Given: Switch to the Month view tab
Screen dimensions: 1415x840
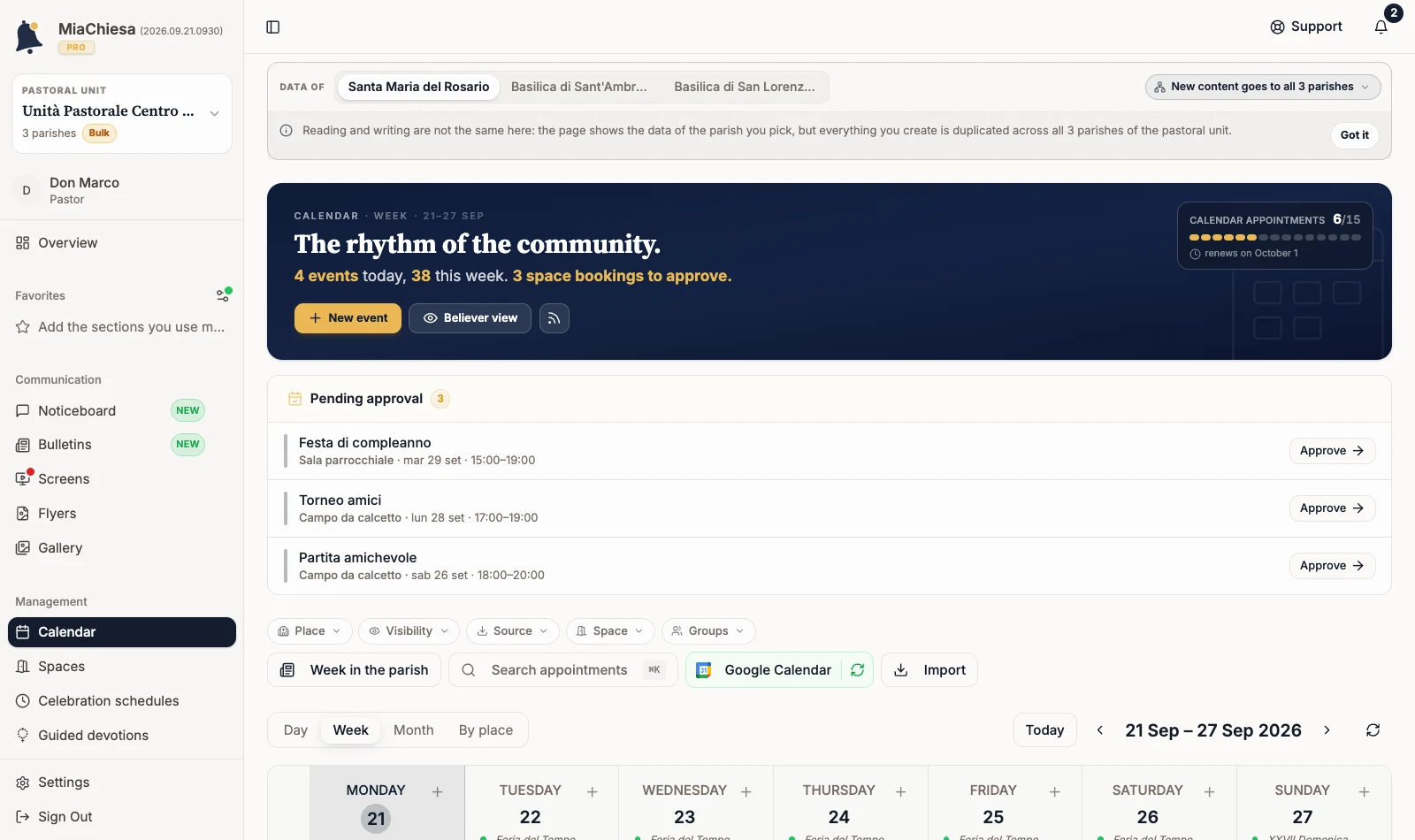Looking at the screenshot, I should pos(414,730).
